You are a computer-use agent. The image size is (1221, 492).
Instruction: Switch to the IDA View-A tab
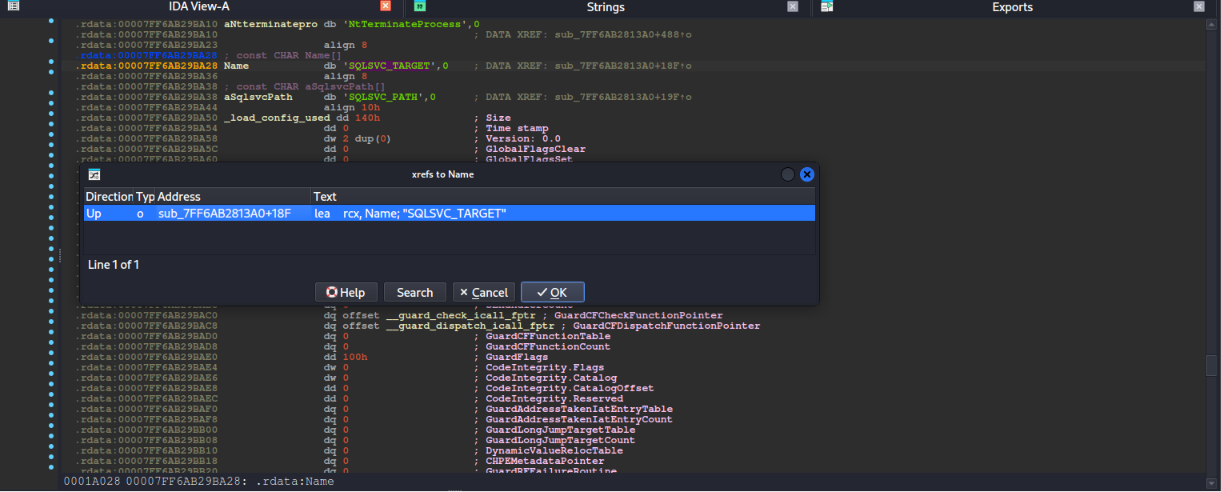click(x=199, y=7)
